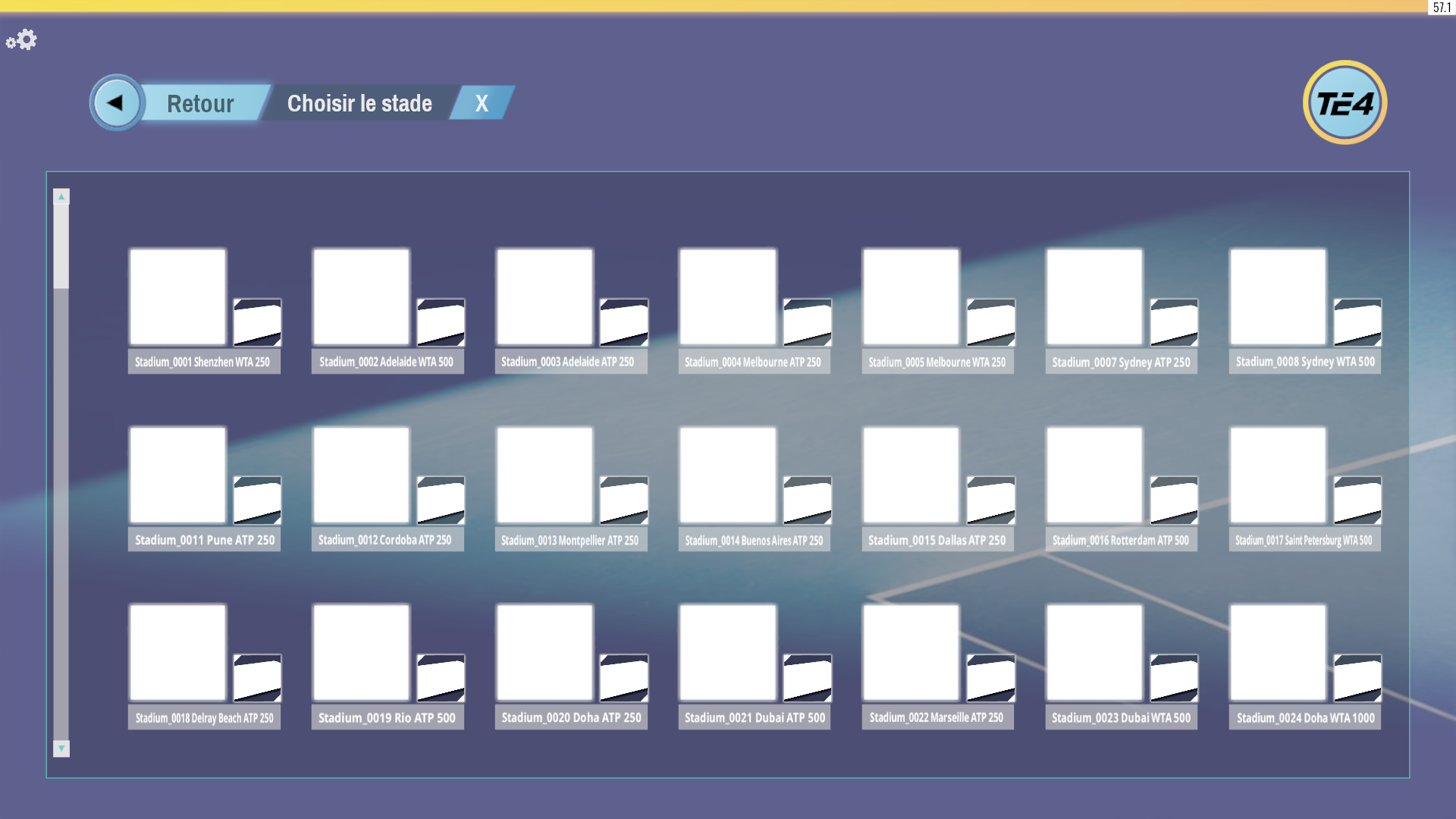Select Stadium_0021 Dubai ATP 500 thumbnail

click(x=728, y=653)
